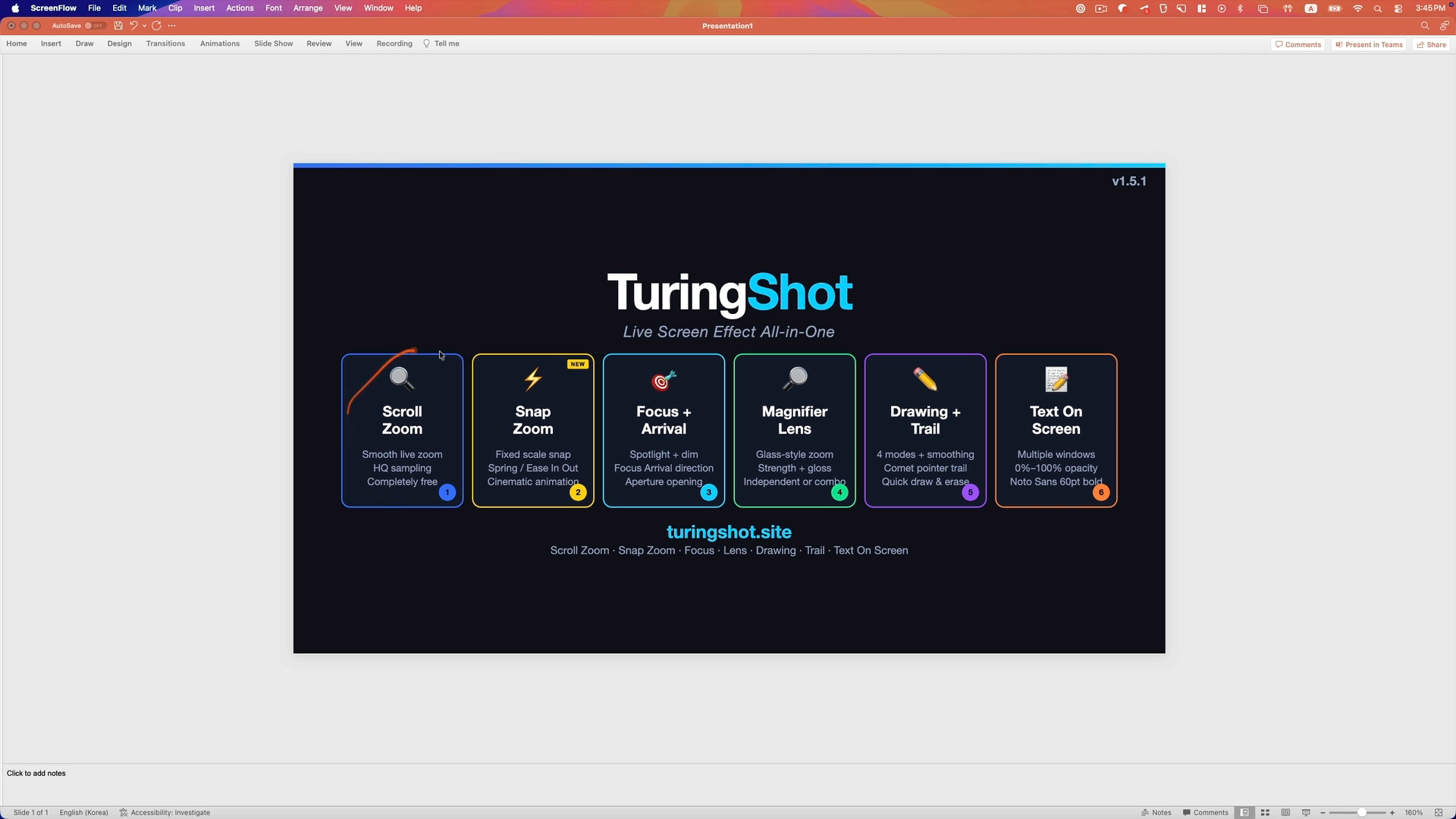Click the share-with-people icon in title bar

click(1445, 26)
